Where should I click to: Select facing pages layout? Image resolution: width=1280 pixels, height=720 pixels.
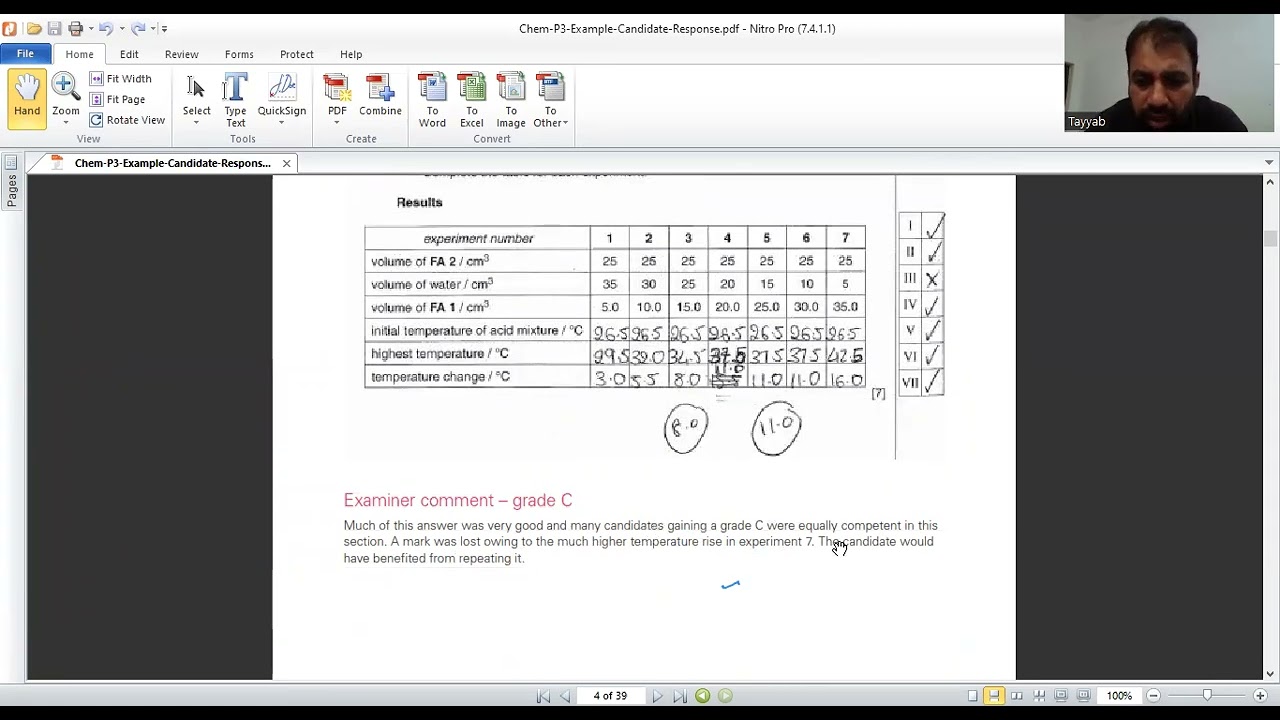pos(1017,696)
